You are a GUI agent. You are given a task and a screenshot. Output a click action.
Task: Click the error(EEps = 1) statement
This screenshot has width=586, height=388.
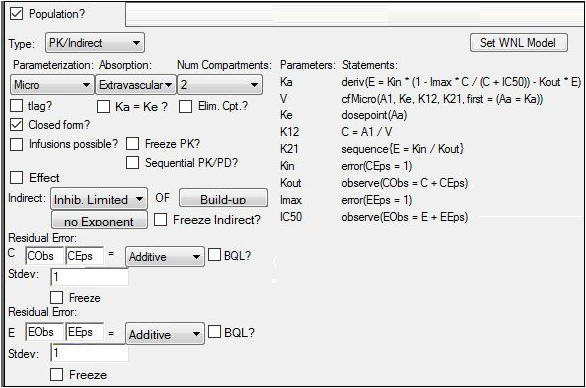(377, 200)
